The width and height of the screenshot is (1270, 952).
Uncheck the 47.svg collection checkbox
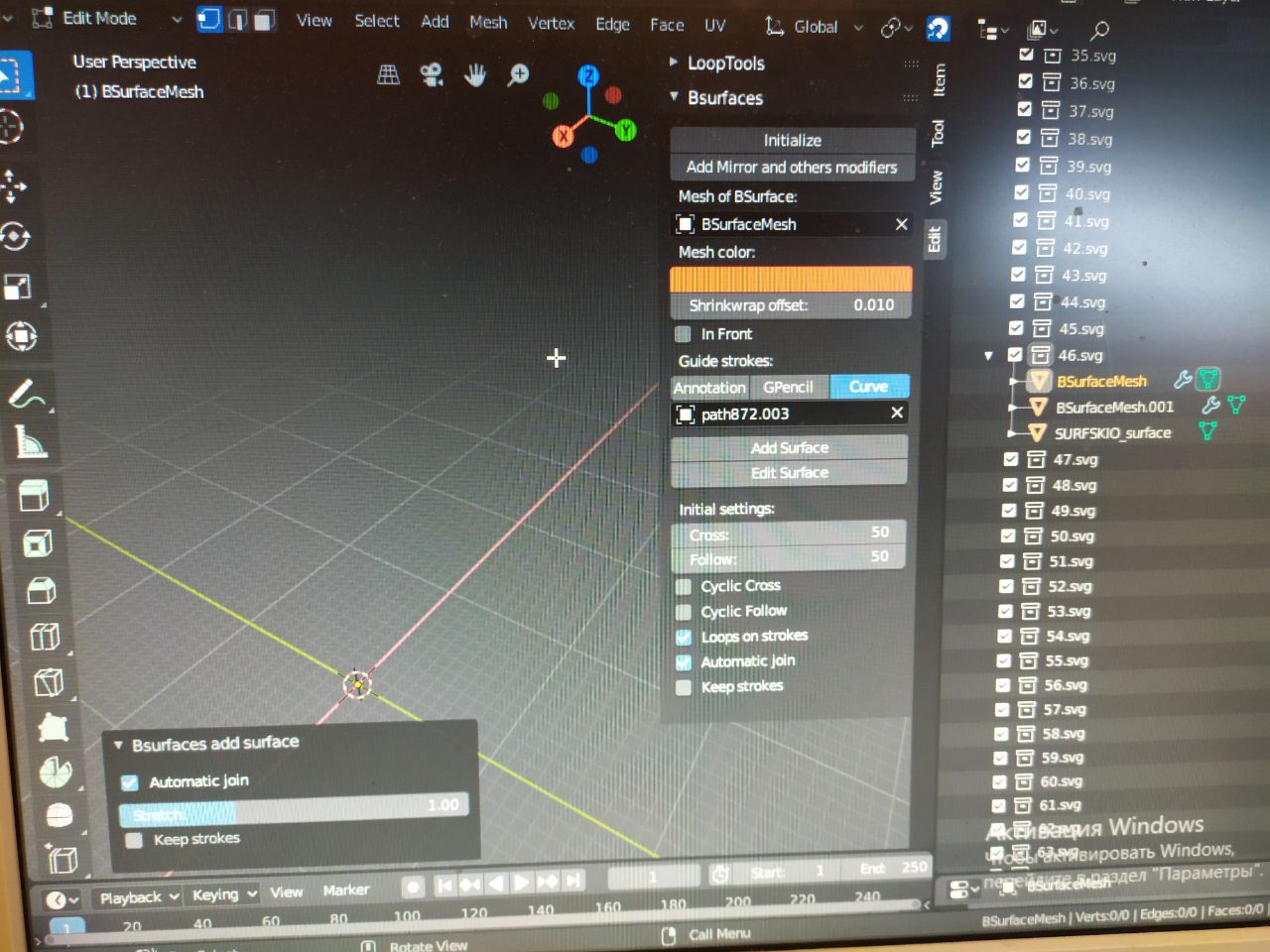[1011, 459]
